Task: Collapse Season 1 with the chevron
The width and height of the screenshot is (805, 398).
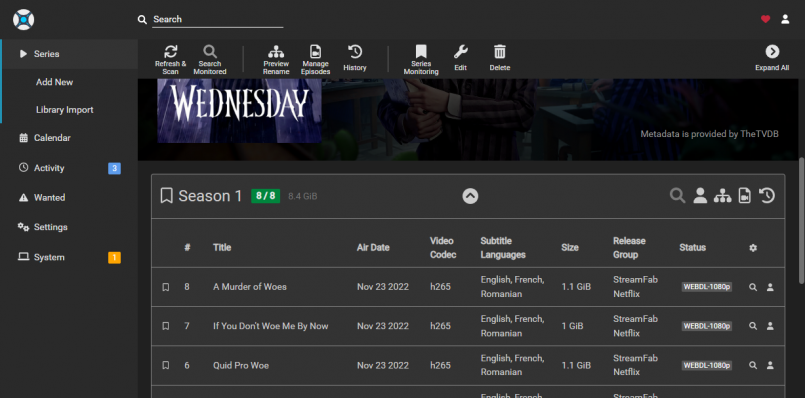Action: 470,196
